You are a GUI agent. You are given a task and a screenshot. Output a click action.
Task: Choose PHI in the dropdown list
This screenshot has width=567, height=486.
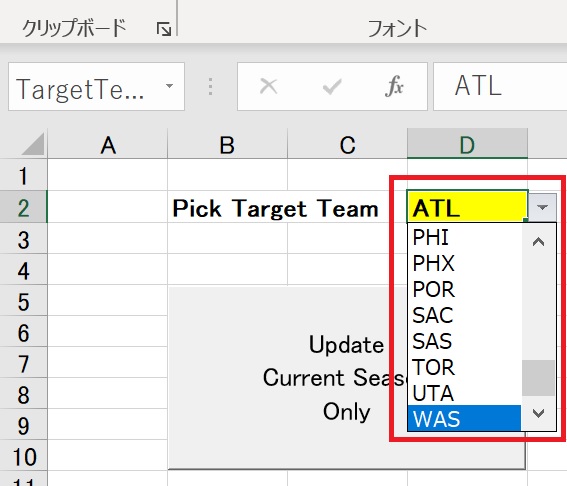tap(464, 237)
